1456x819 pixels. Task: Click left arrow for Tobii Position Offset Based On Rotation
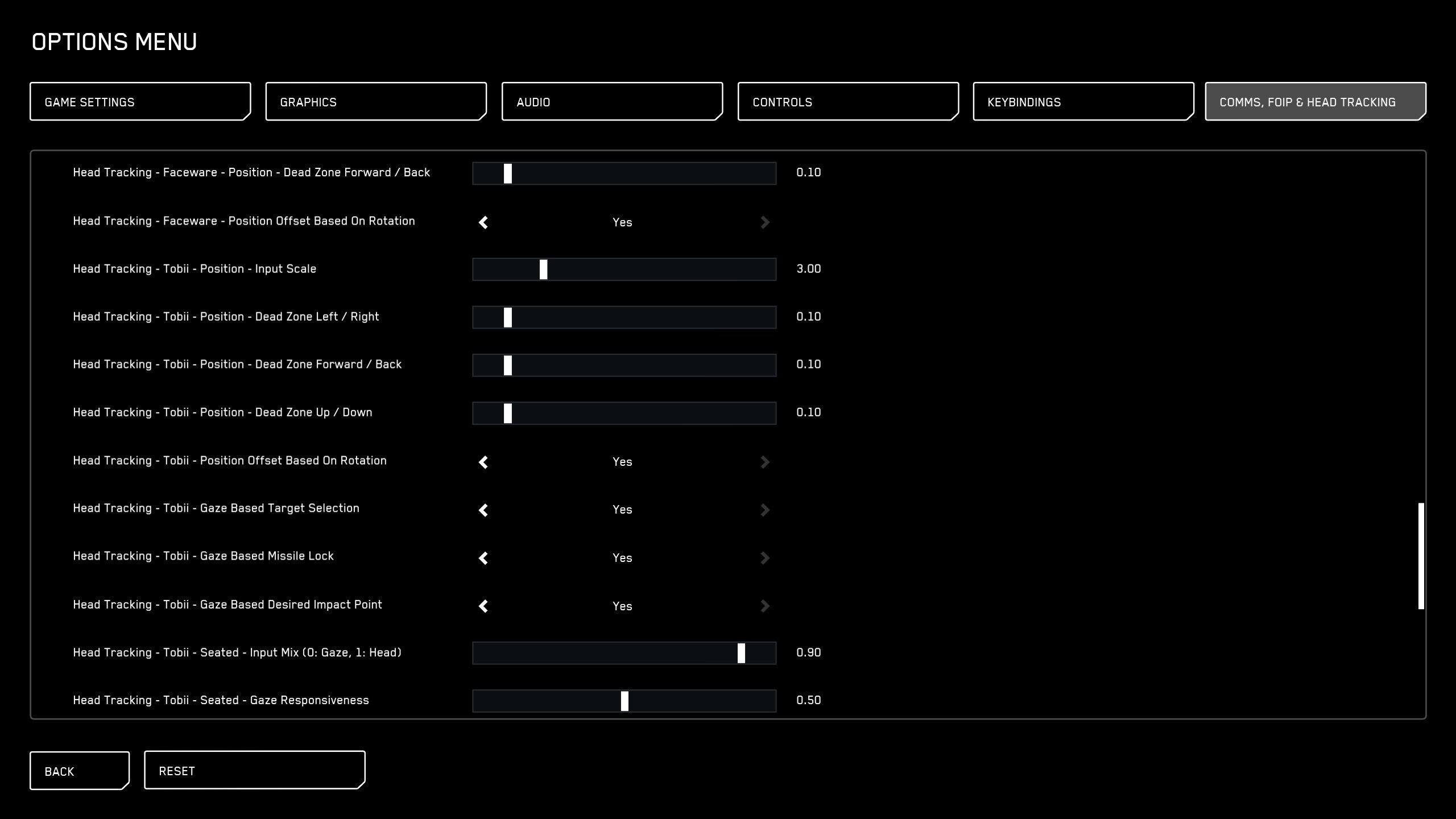pos(483,462)
